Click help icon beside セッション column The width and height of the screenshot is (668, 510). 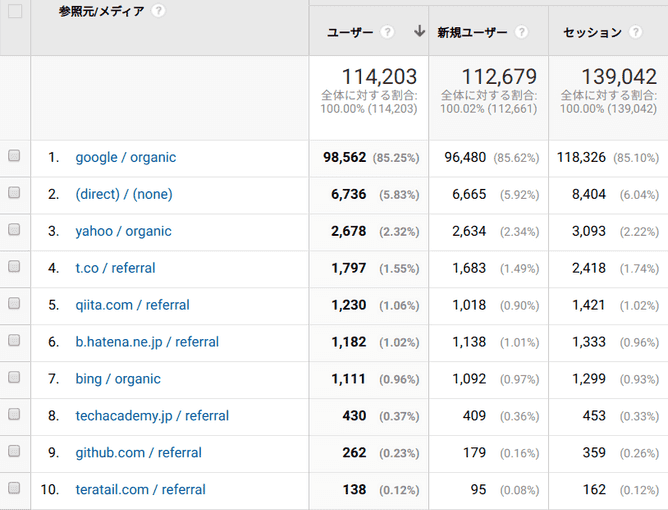pos(637,32)
